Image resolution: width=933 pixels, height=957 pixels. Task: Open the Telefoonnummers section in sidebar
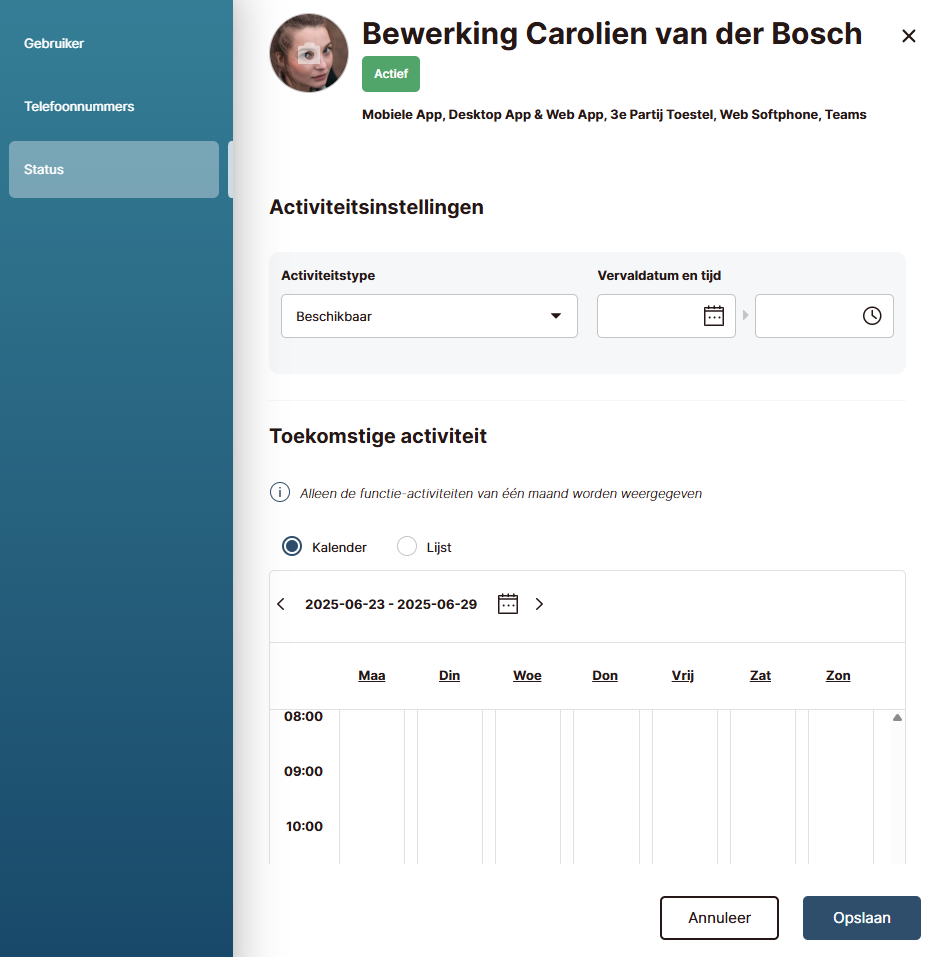[x=79, y=106]
